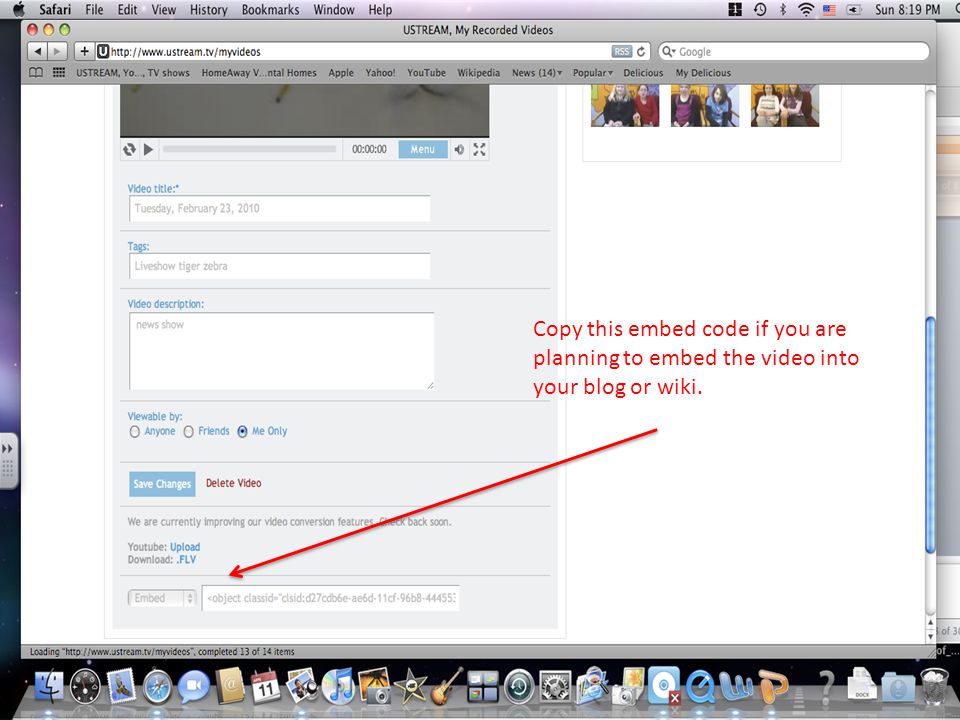Select the Anyone radio button

pyautogui.click(x=135, y=432)
